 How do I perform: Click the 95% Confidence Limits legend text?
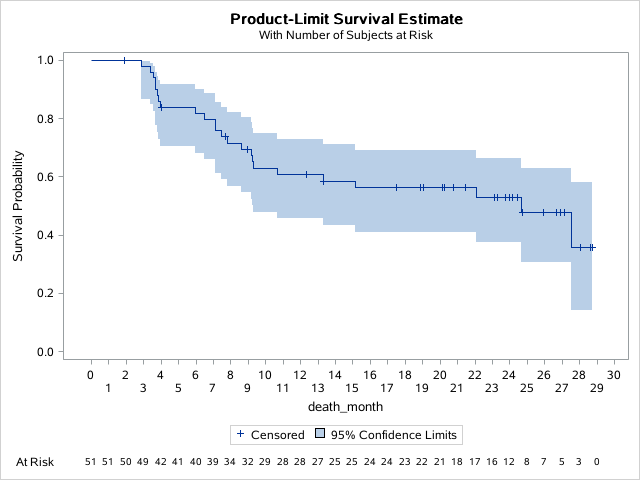point(396,435)
